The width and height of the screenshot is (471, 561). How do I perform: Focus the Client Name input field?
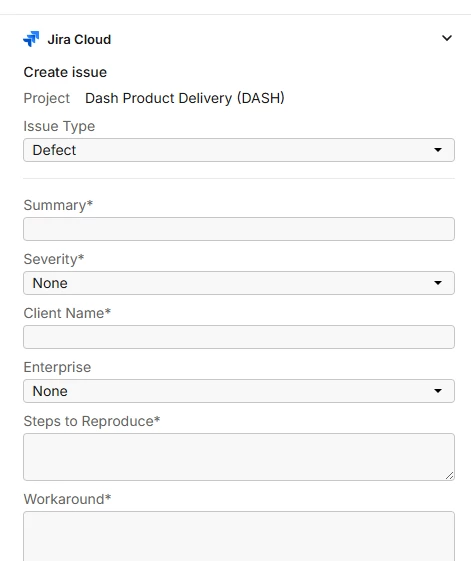tap(239, 337)
